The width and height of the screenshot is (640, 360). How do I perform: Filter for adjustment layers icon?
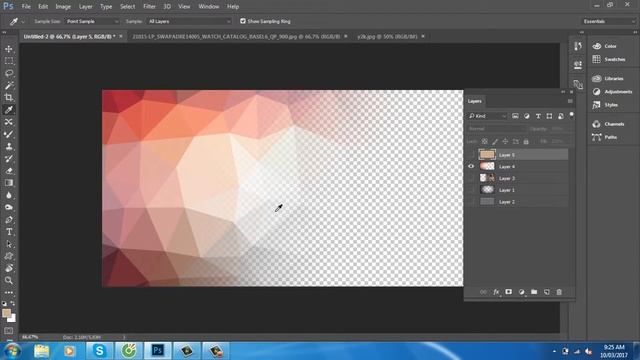[x=527, y=116]
